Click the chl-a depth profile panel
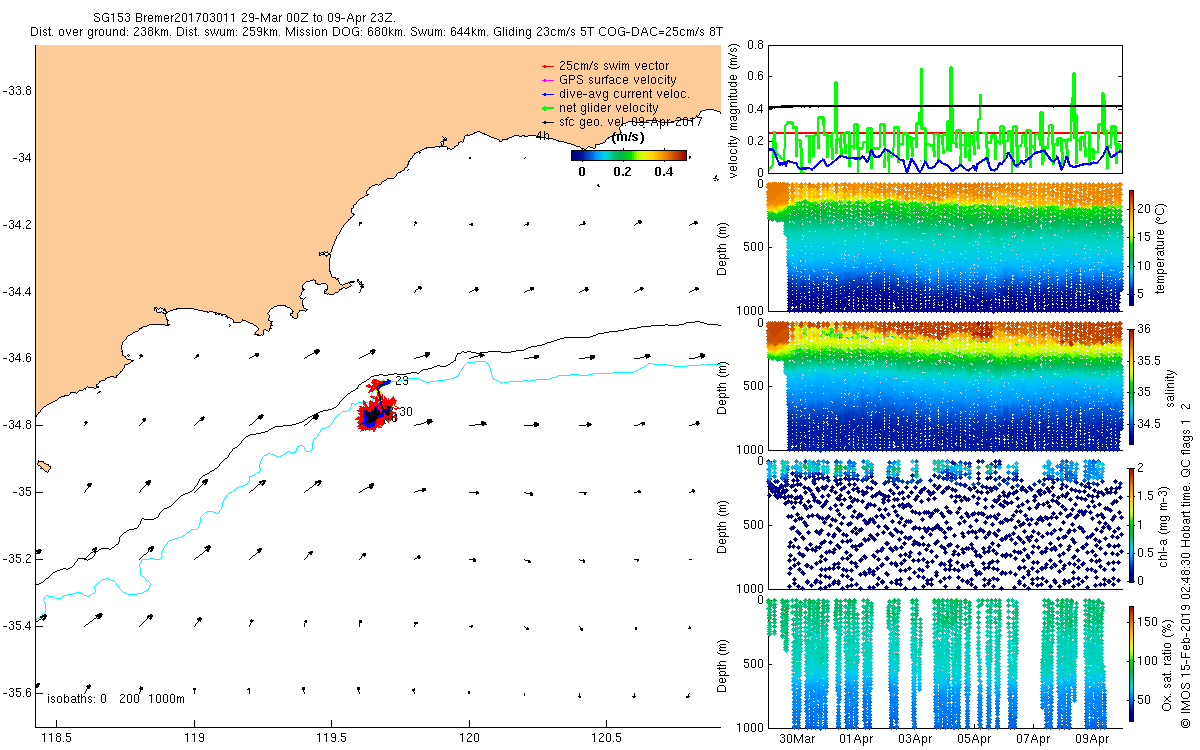1200x750 pixels. point(944,524)
